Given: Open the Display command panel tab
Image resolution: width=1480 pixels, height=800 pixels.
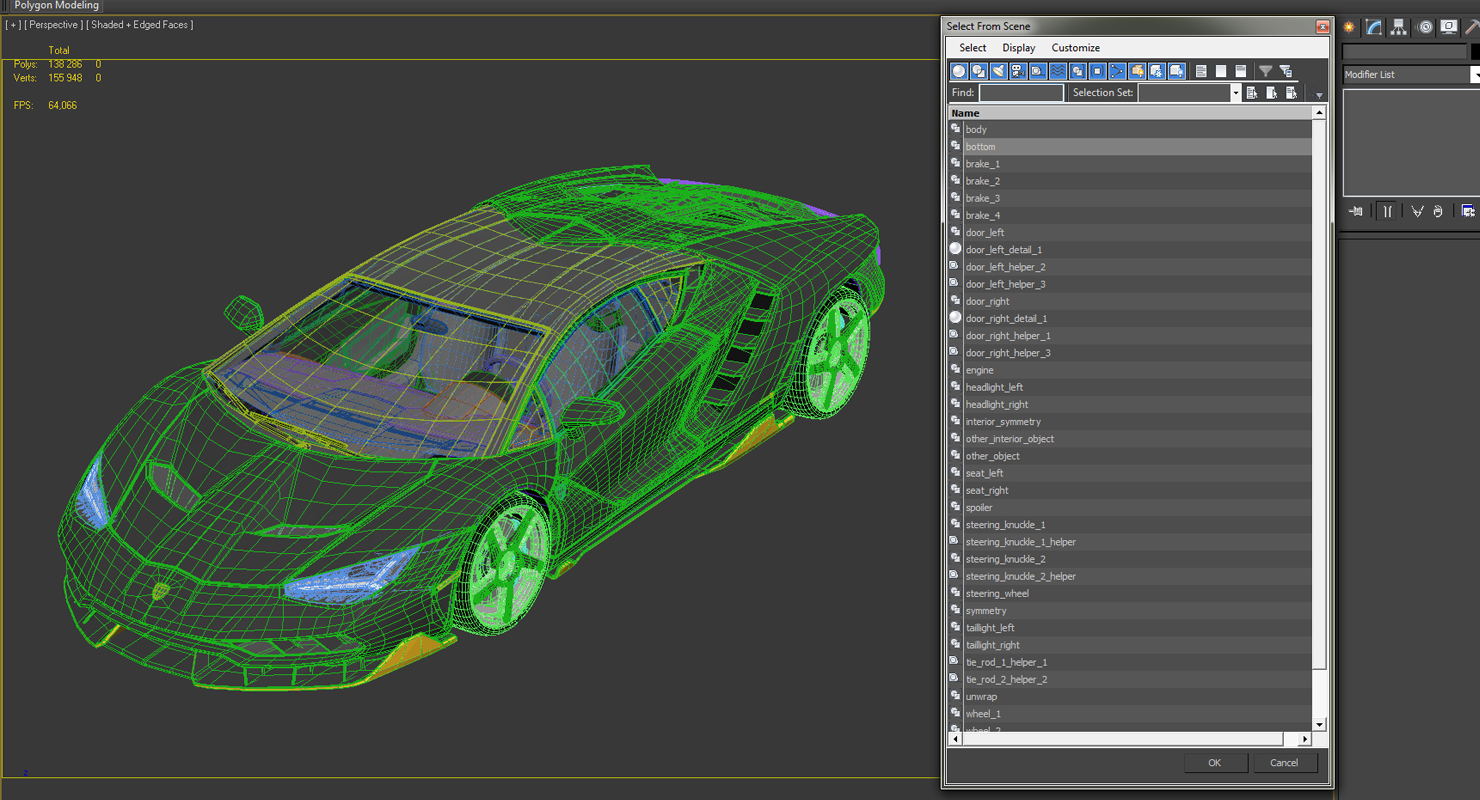Looking at the screenshot, I should (x=1448, y=27).
